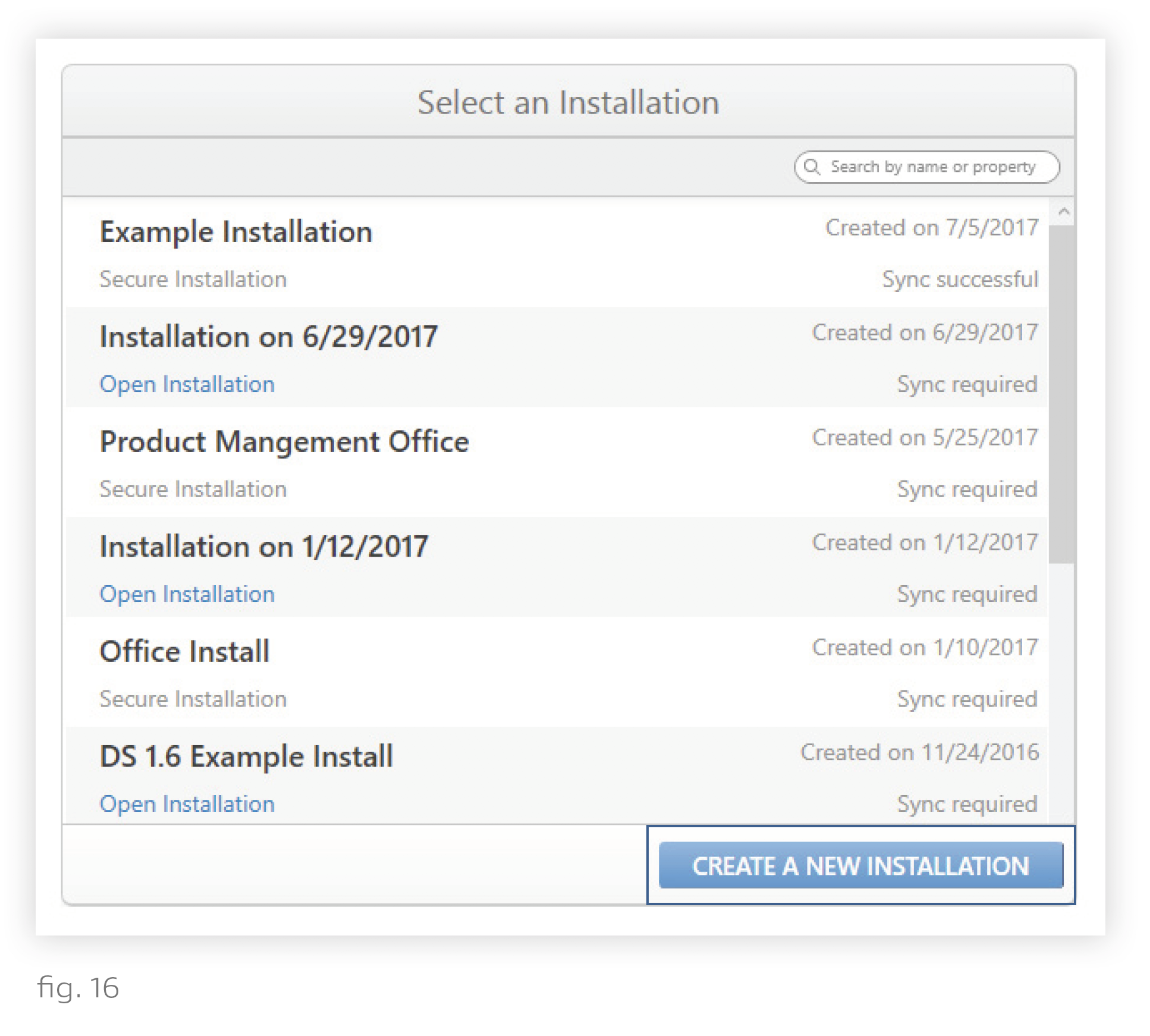Click Secure Installation under Office Install

[x=193, y=699]
